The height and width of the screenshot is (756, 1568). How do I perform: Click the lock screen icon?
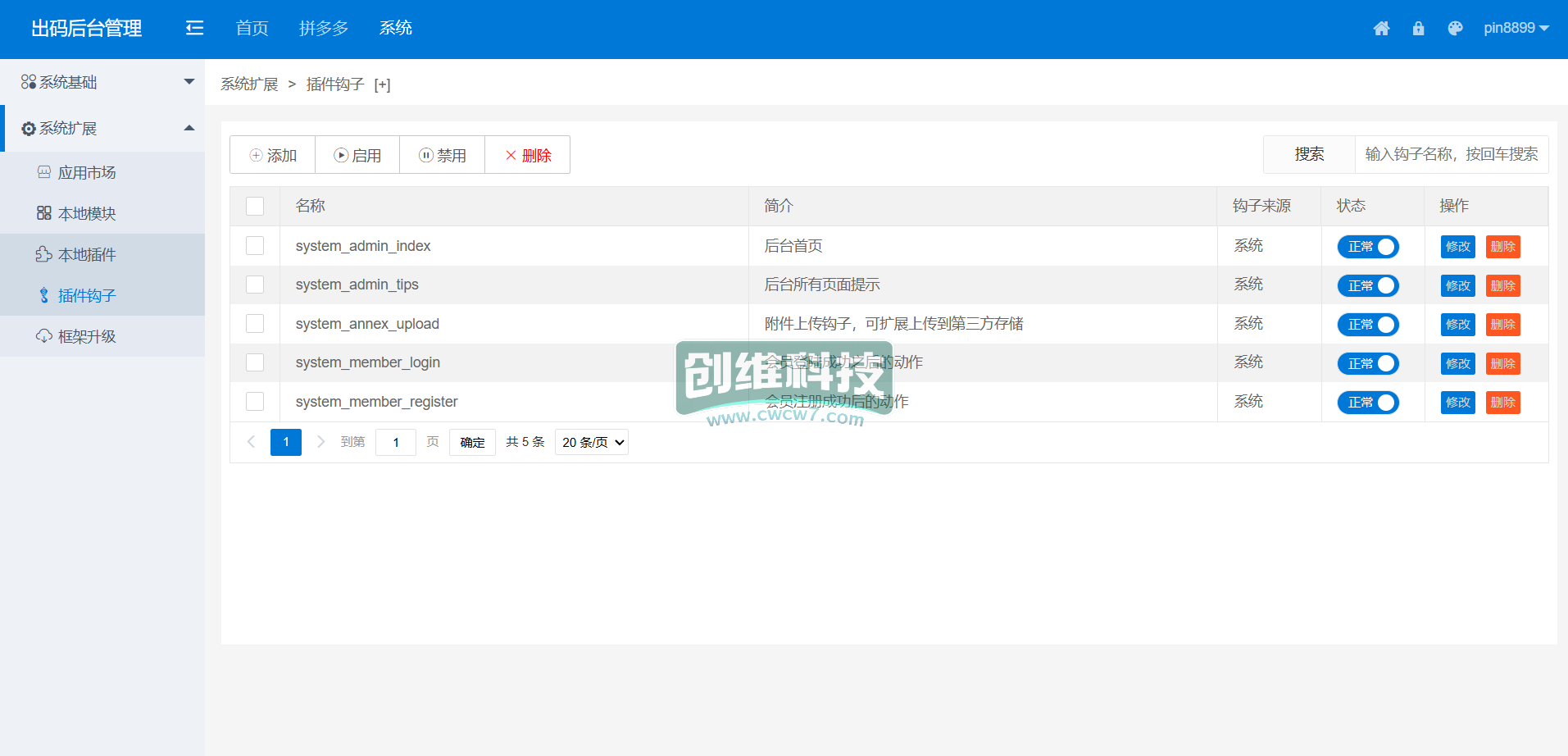click(1418, 29)
